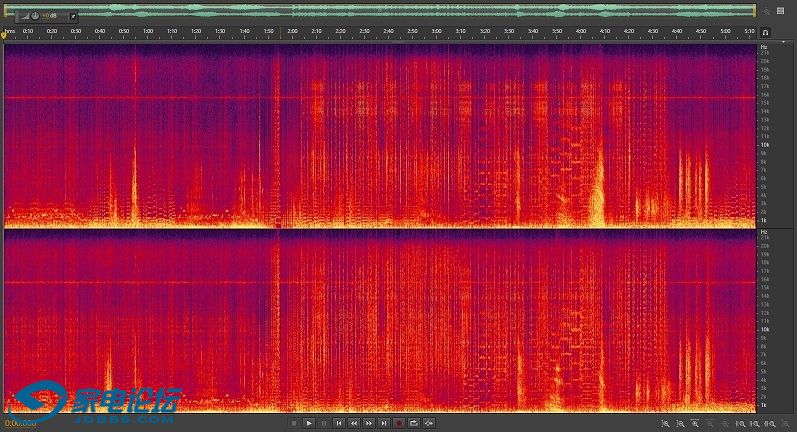
Task: Click the red Record button
Action: 399,423
